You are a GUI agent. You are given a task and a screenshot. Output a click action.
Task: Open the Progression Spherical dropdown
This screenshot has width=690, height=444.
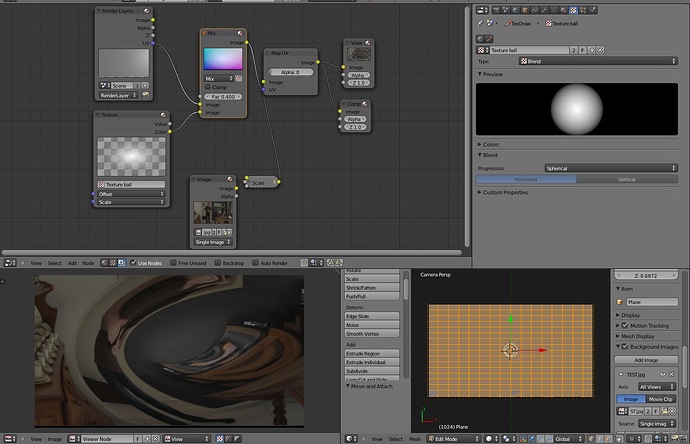(611, 168)
